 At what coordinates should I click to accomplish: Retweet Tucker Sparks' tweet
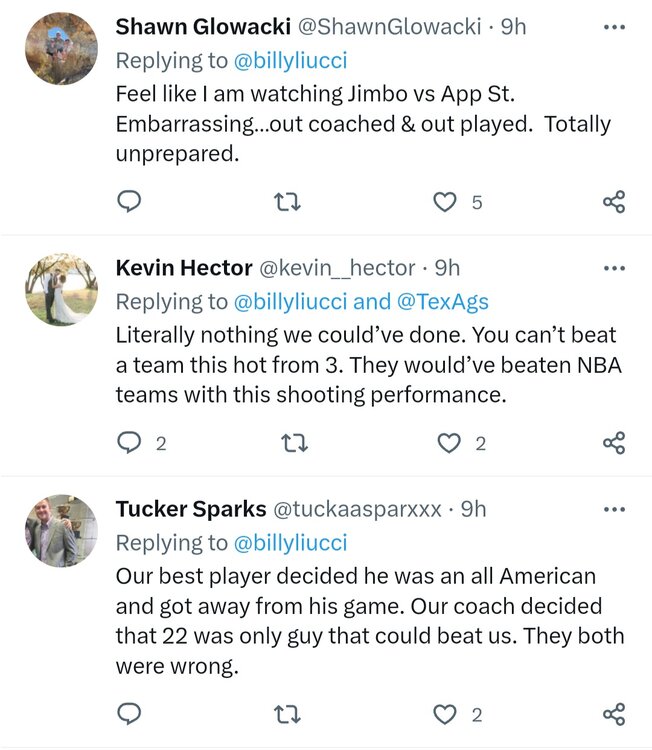point(286,714)
